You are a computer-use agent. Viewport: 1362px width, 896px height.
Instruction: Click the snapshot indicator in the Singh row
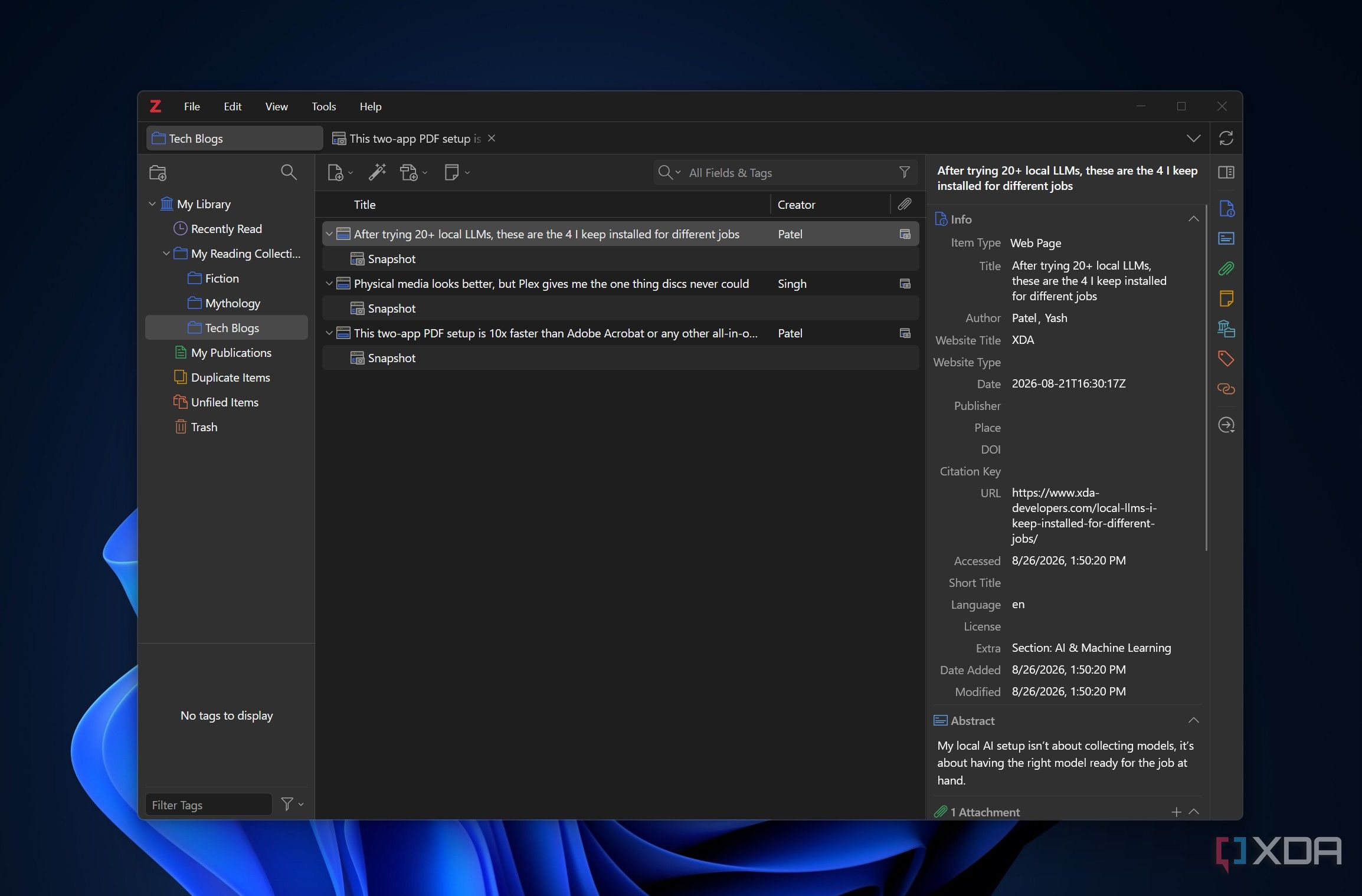(x=905, y=284)
